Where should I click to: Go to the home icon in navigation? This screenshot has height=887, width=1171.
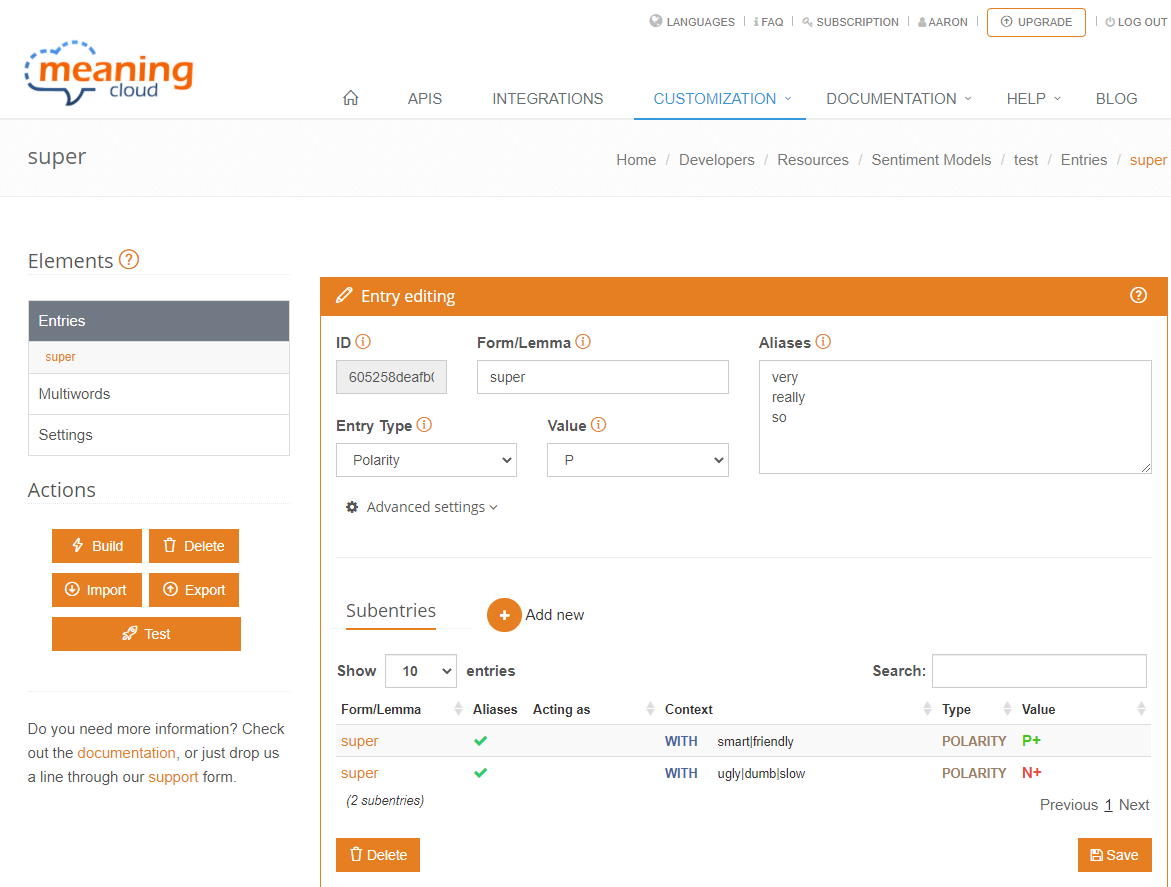click(x=350, y=98)
